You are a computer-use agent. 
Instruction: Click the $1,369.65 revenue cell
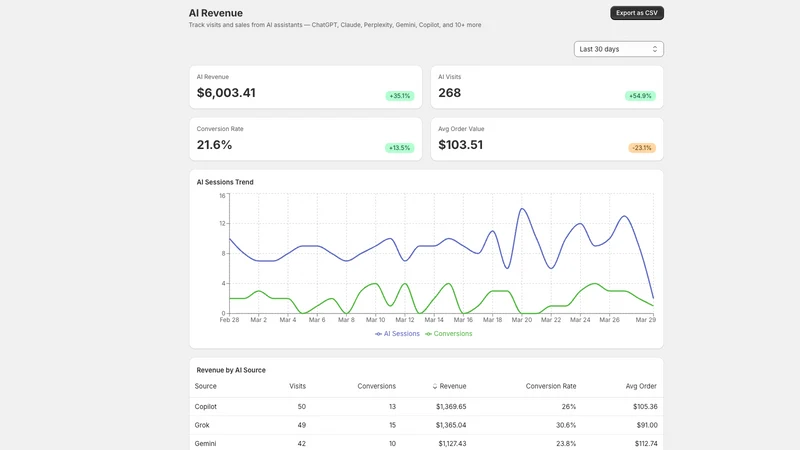point(451,407)
